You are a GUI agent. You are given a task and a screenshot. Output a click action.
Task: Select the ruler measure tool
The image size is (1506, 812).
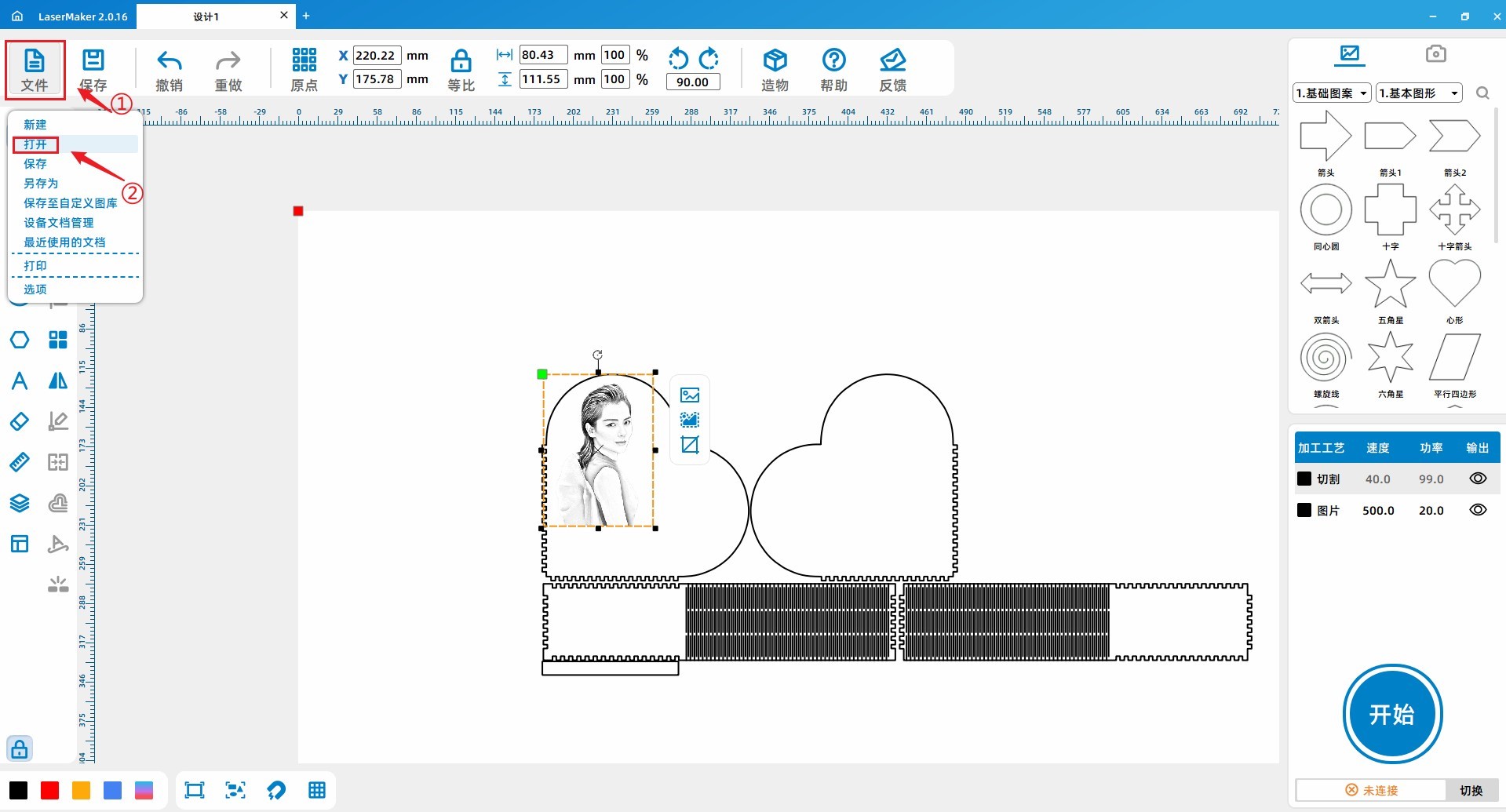[x=20, y=462]
